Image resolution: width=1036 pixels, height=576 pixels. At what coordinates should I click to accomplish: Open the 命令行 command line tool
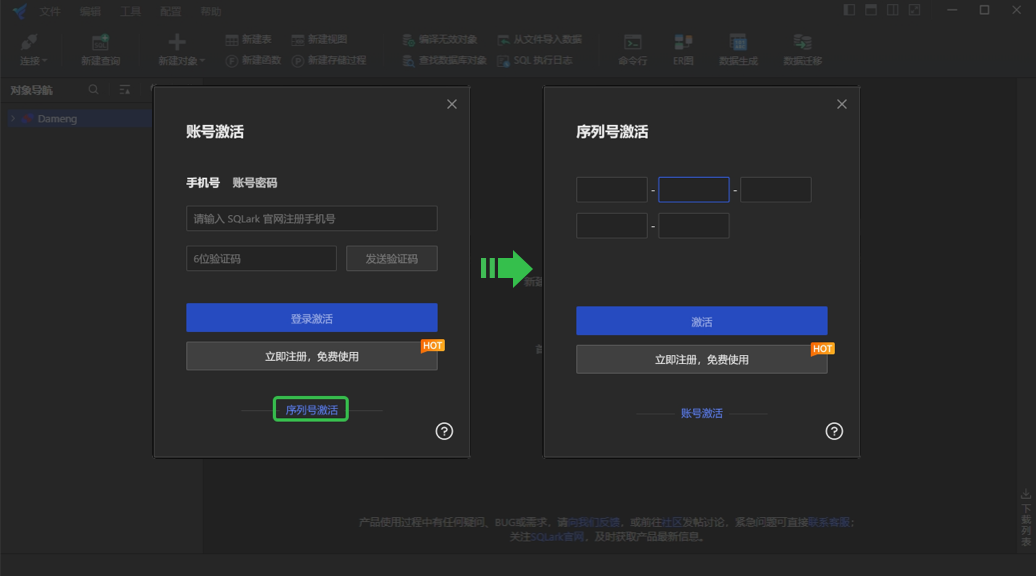point(632,50)
